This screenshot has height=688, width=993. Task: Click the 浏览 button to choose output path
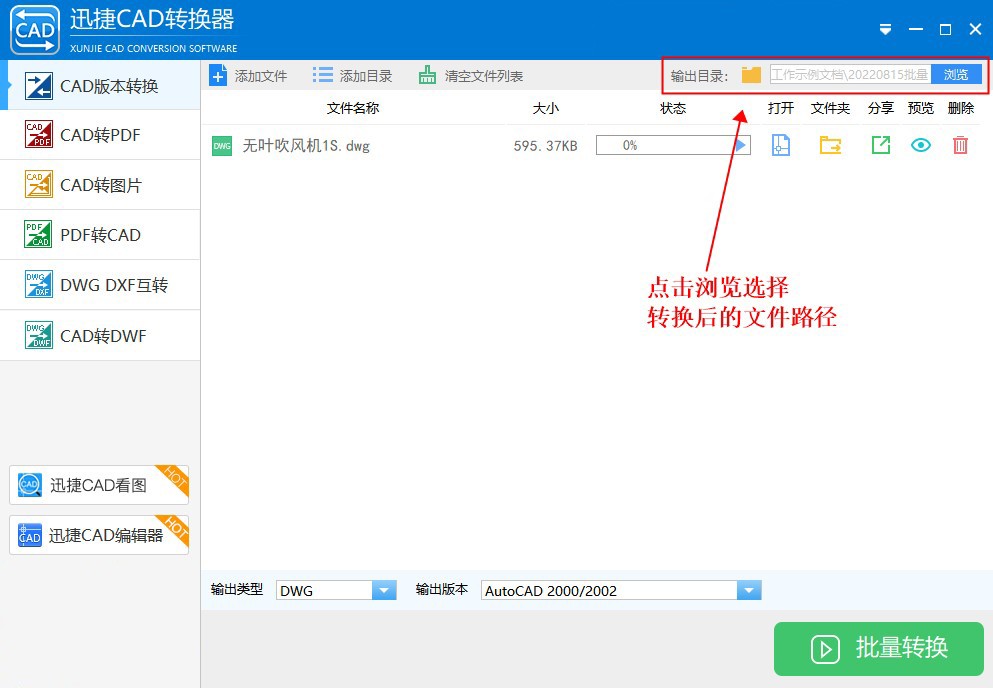[x=956, y=74]
